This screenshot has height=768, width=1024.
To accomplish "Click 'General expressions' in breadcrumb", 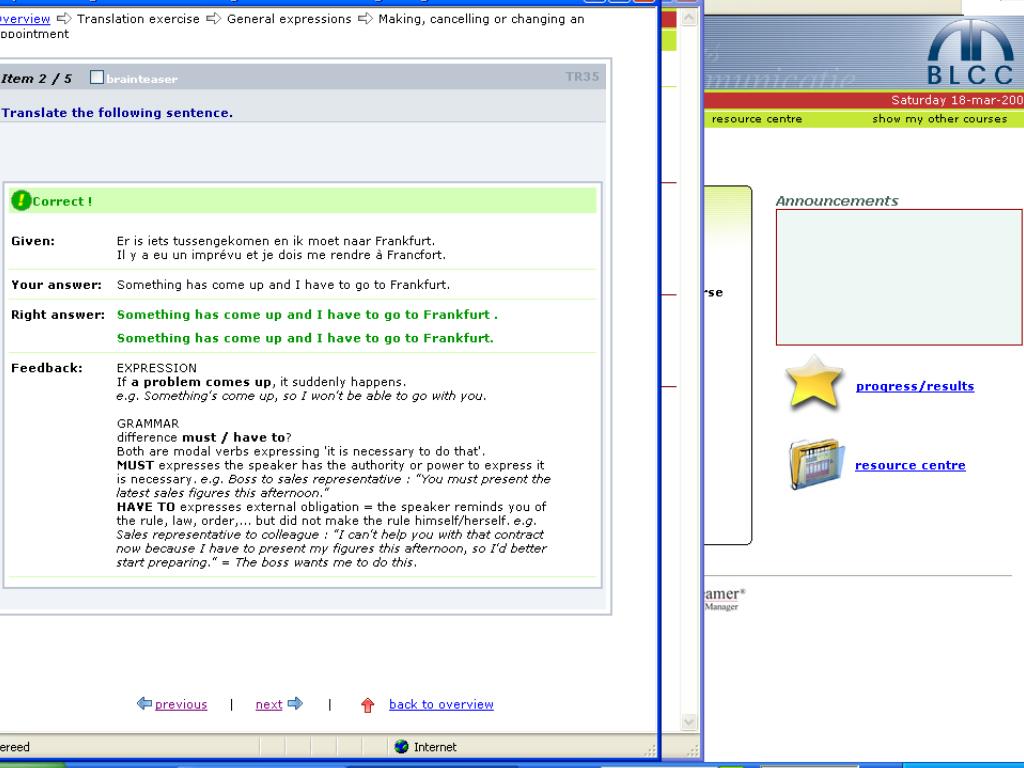I will (289, 19).
